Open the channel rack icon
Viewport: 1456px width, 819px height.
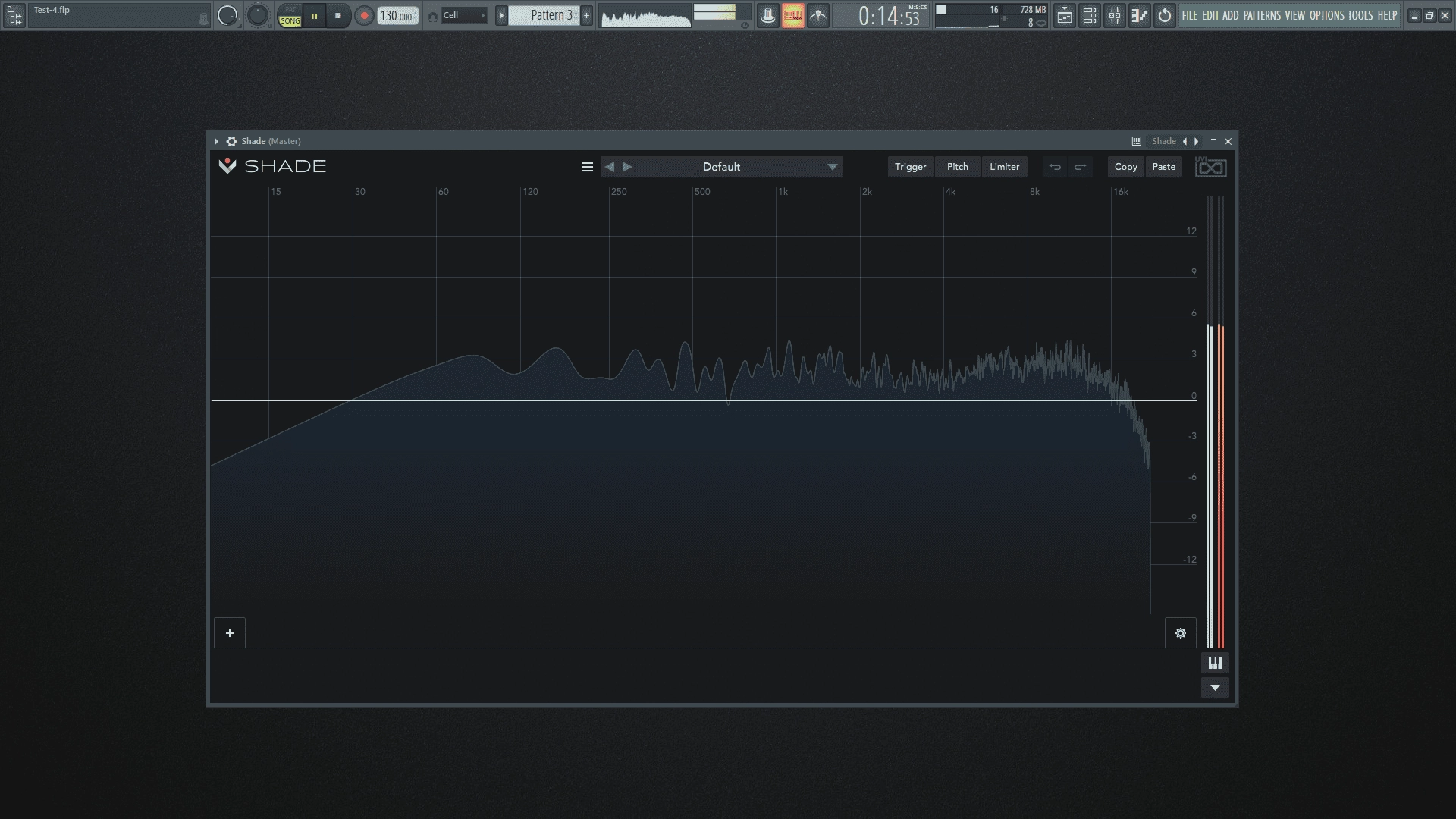(x=1089, y=15)
